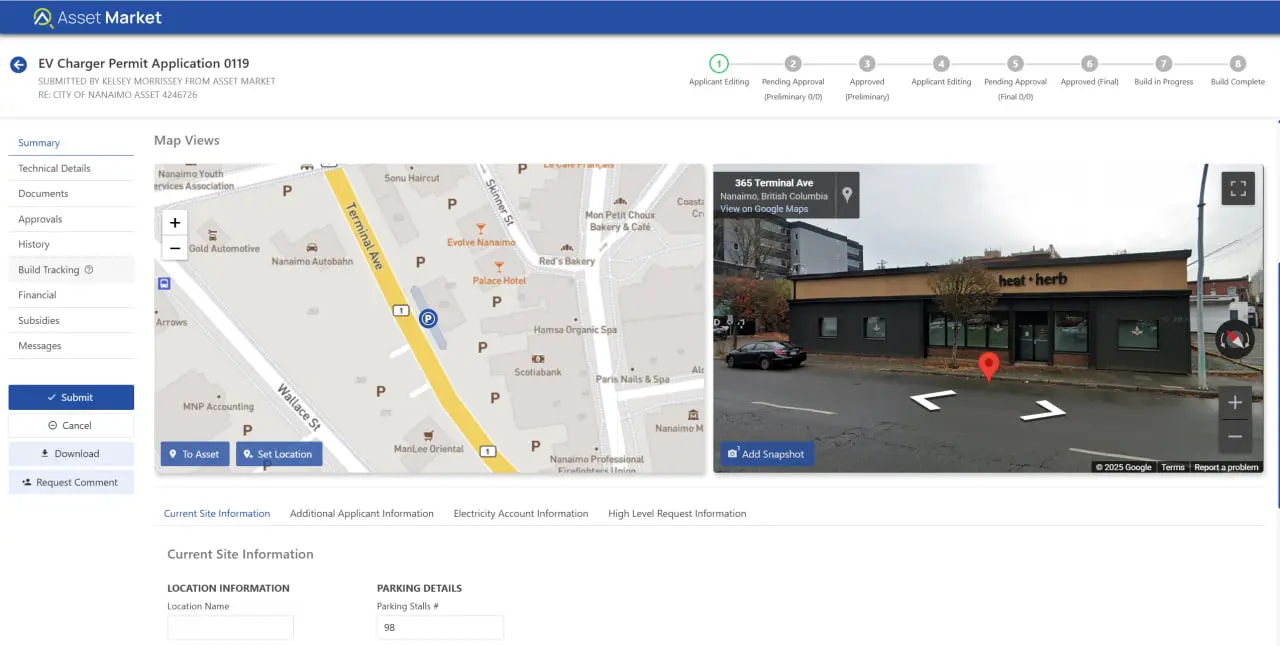
Task: Click the To Asset map button
Action: 195,454
